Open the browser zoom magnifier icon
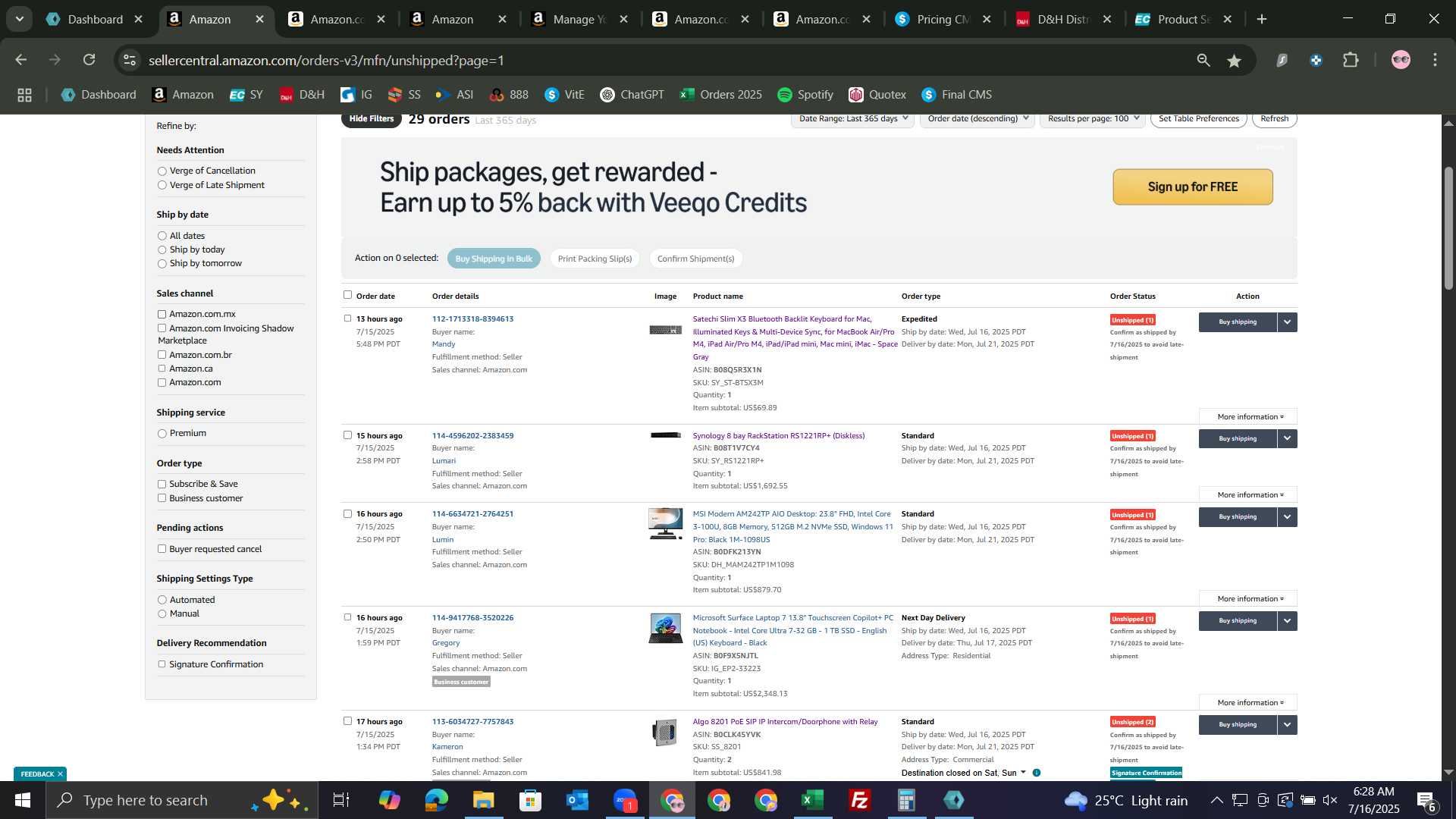The height and width of the screenshot is (819, 1456). point(1203,60)
